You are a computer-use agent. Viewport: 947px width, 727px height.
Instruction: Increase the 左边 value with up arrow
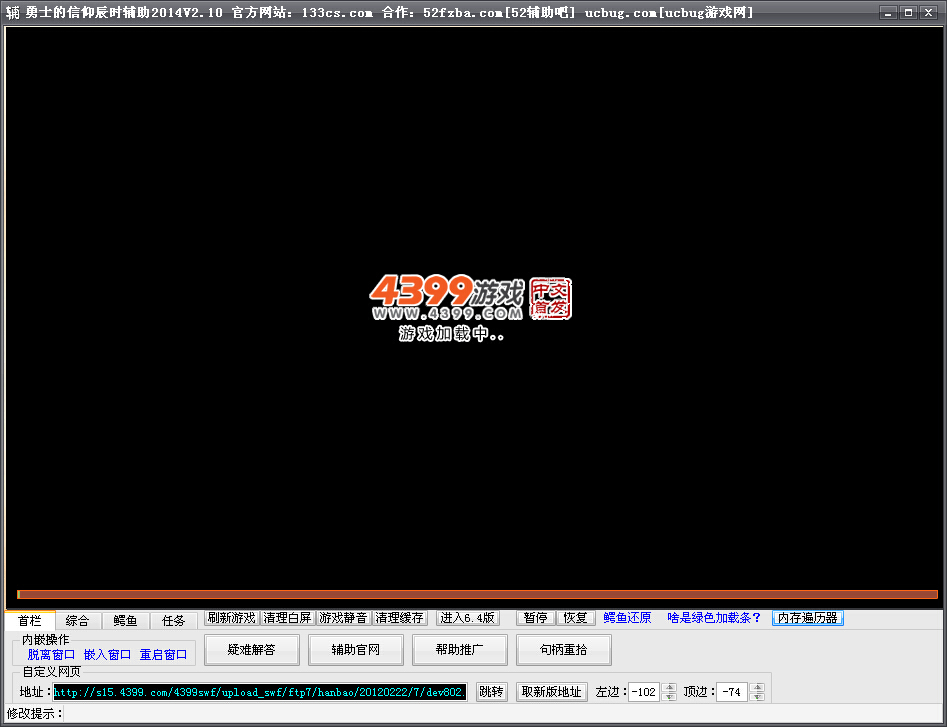click(669, 688)
